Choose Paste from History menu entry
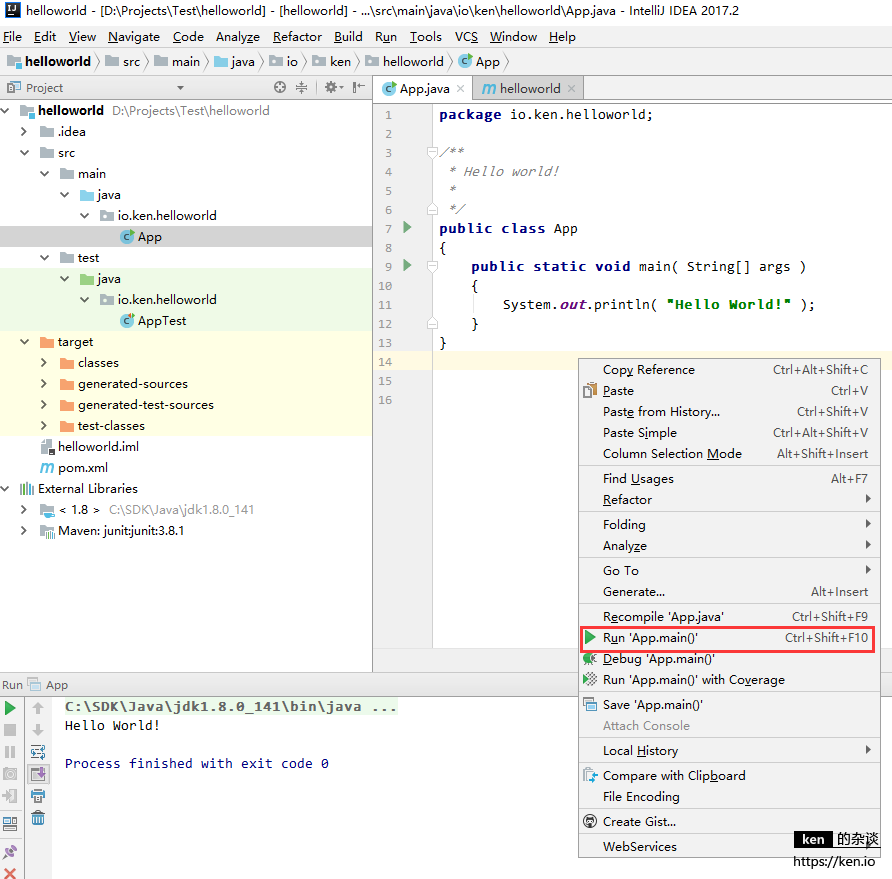892x879 pixels. [729, 411]
